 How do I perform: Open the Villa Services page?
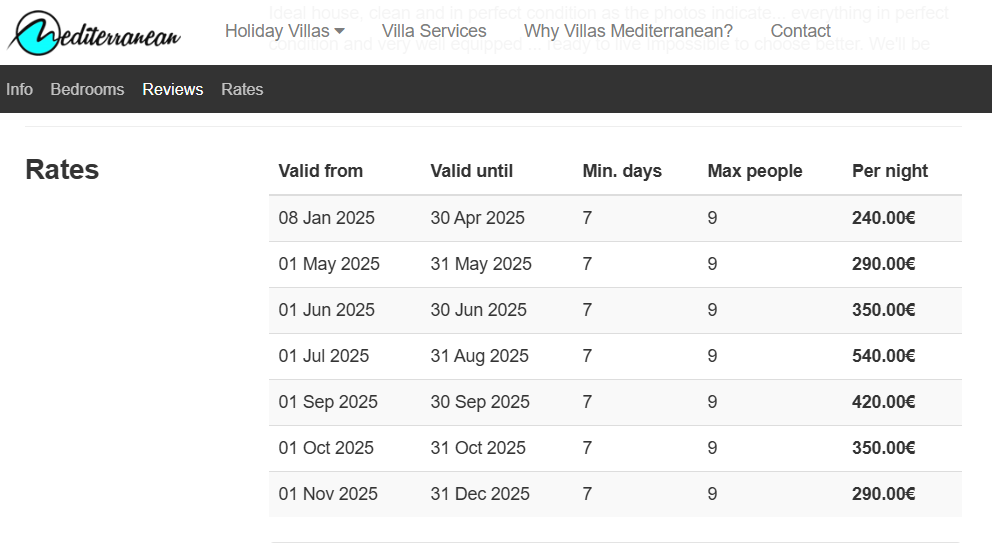[434, 31]
